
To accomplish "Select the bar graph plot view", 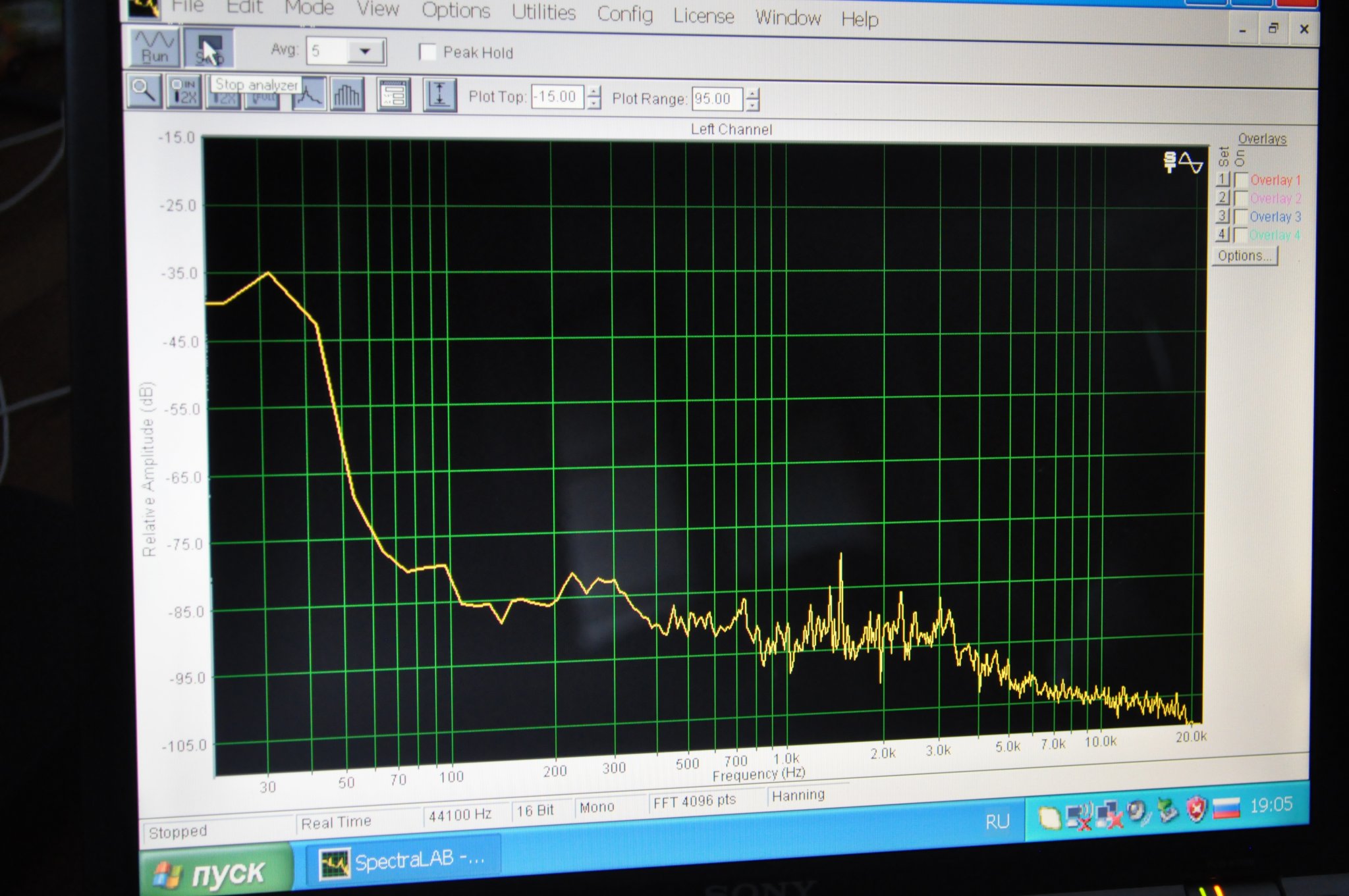I will (346, 95).
